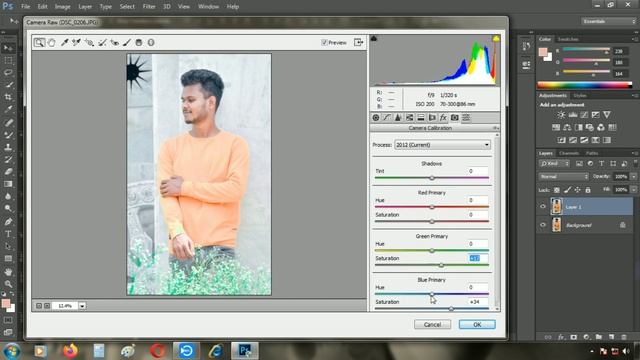This screenshot has height=360, width=640.
Task: Toggle lock transparent pixels in Layers panel
Action: click(x=556, y=190)
